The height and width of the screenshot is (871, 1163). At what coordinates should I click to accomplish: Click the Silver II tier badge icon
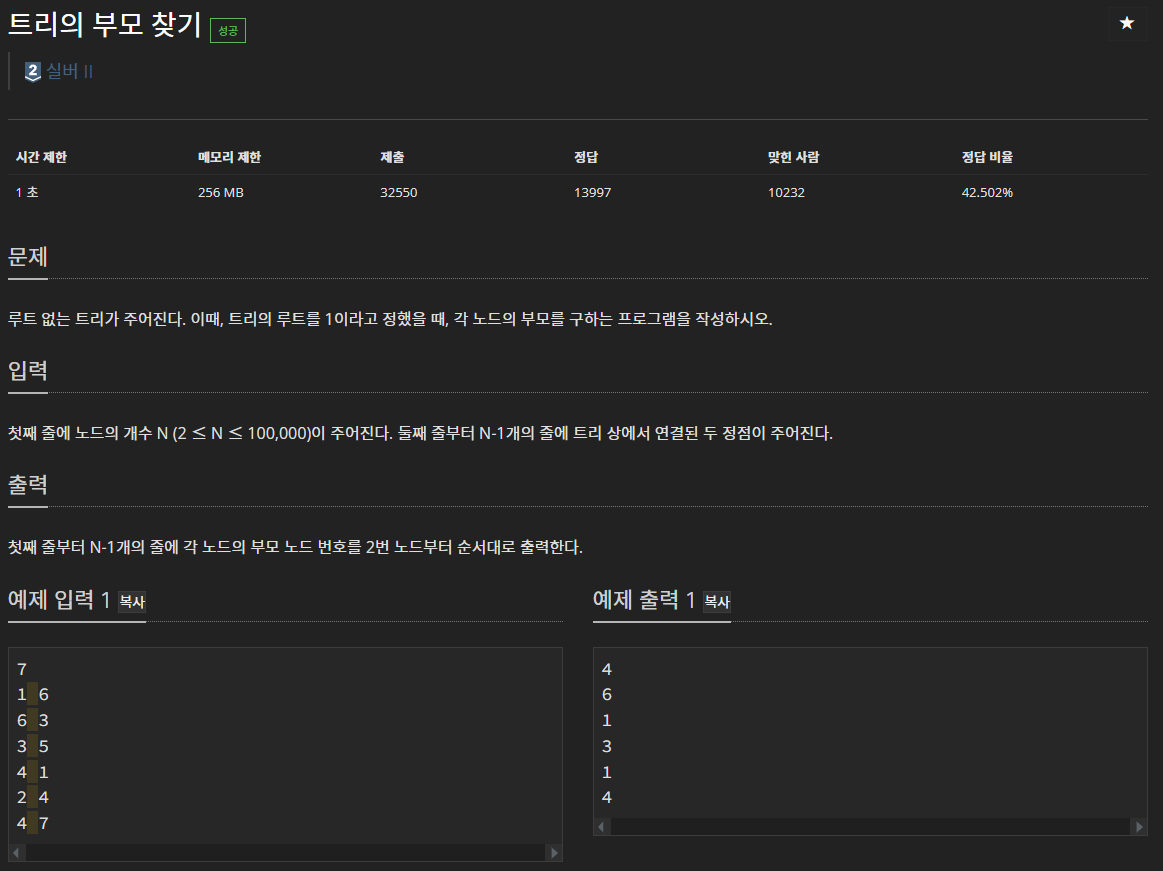31,71
